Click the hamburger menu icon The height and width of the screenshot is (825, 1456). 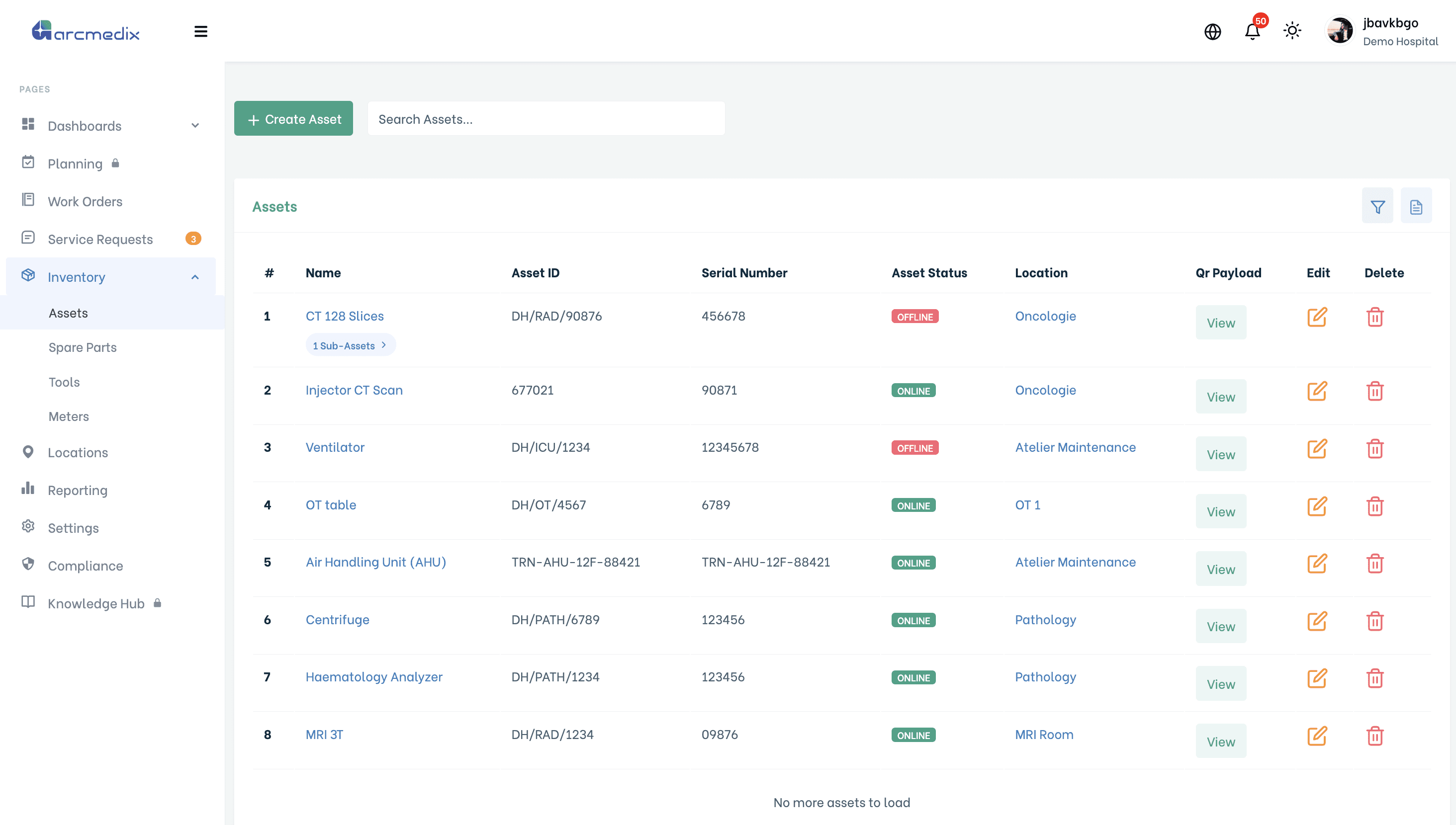(200, 31)
